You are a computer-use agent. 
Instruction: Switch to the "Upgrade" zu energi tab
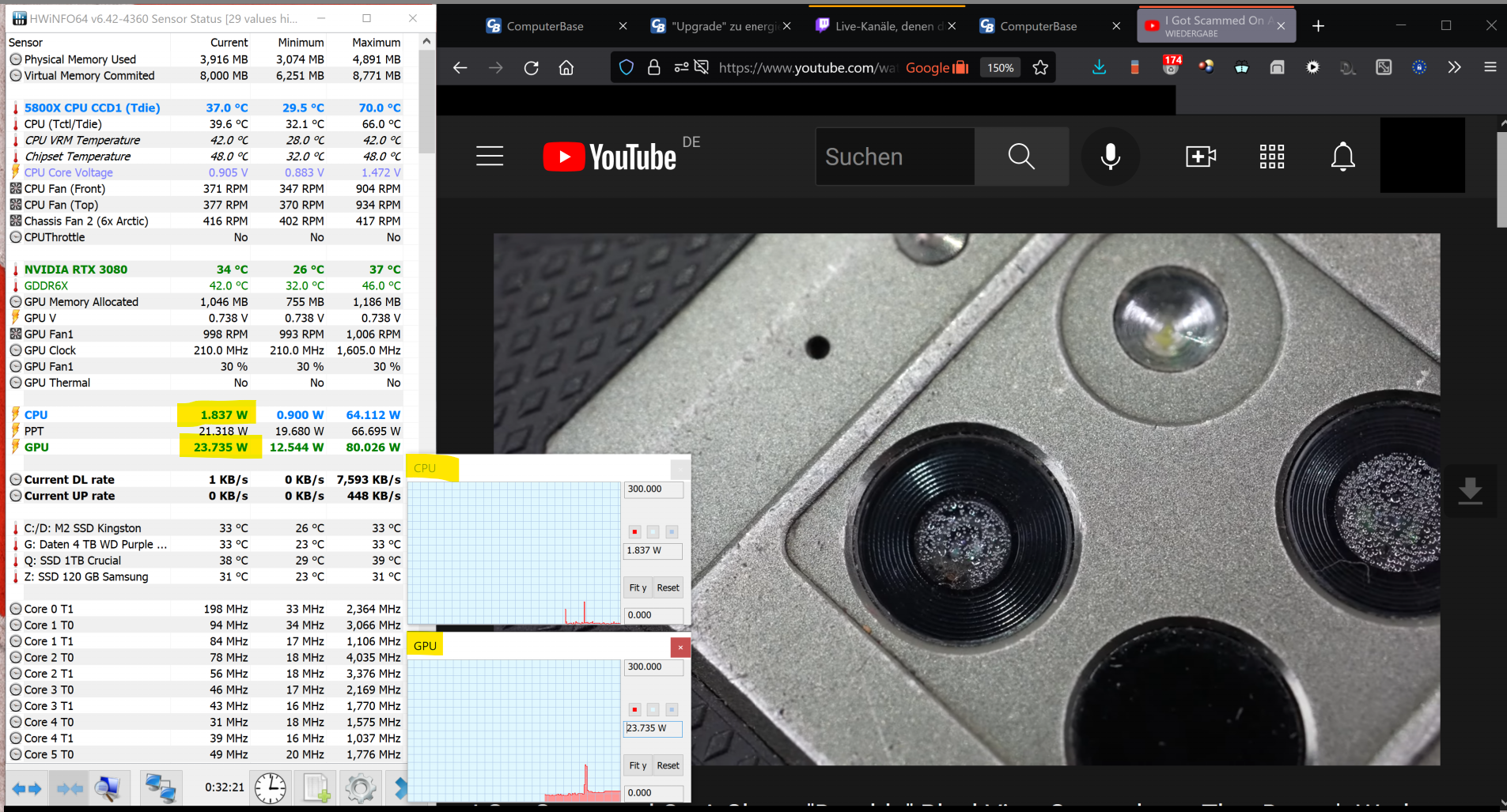click(720, 26)
